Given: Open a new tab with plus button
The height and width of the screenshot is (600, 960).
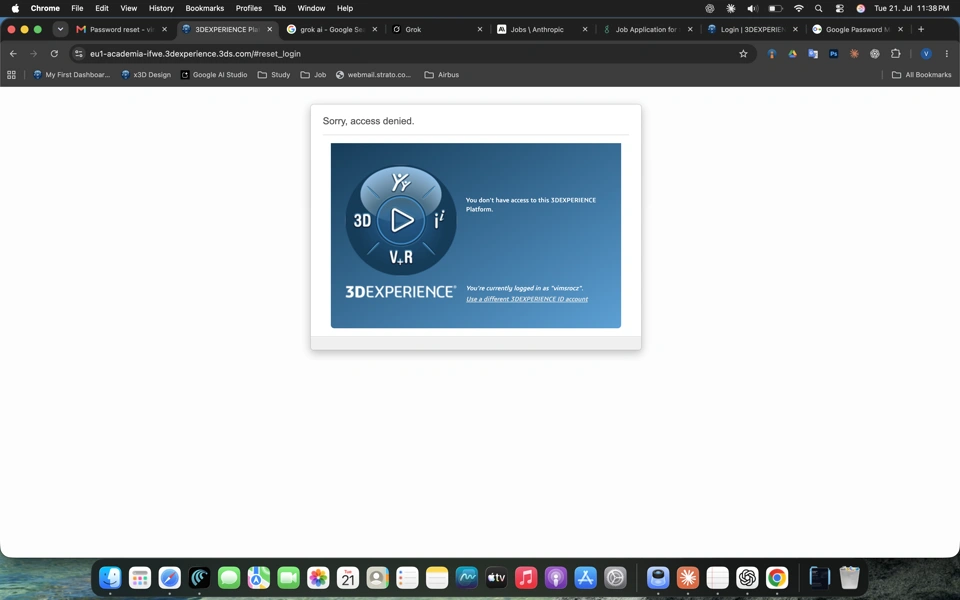Looking at the screenshot, I should pyautogui.click(x=921, y=29).
